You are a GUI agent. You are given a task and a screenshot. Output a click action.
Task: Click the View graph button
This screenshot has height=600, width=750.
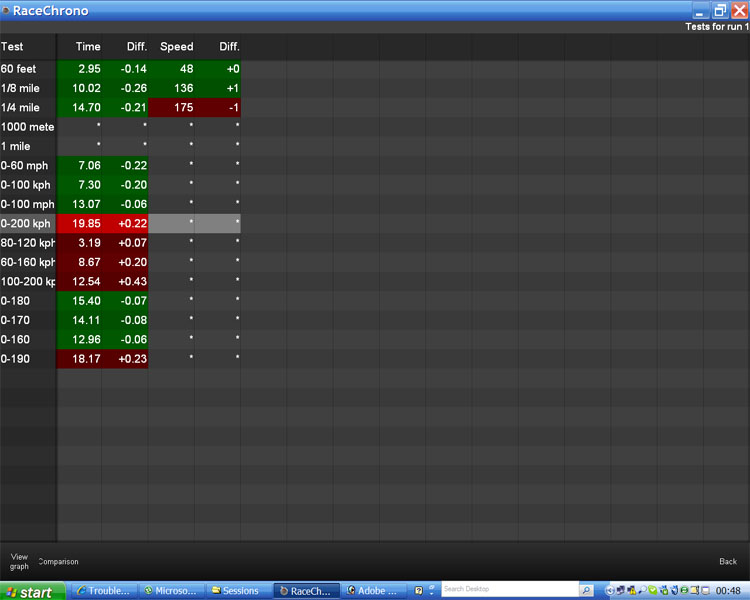(x=19, y=561)
